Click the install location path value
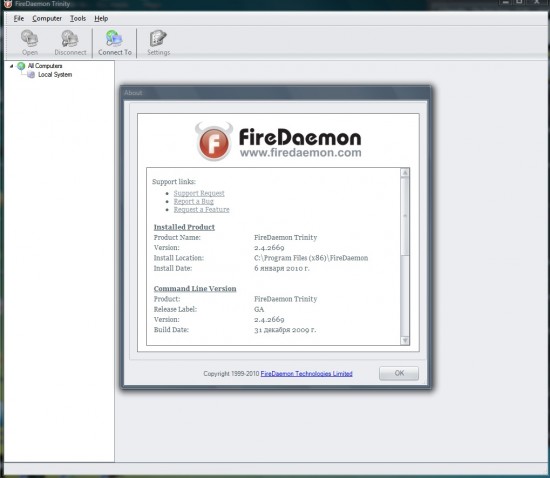 (311, 258)
